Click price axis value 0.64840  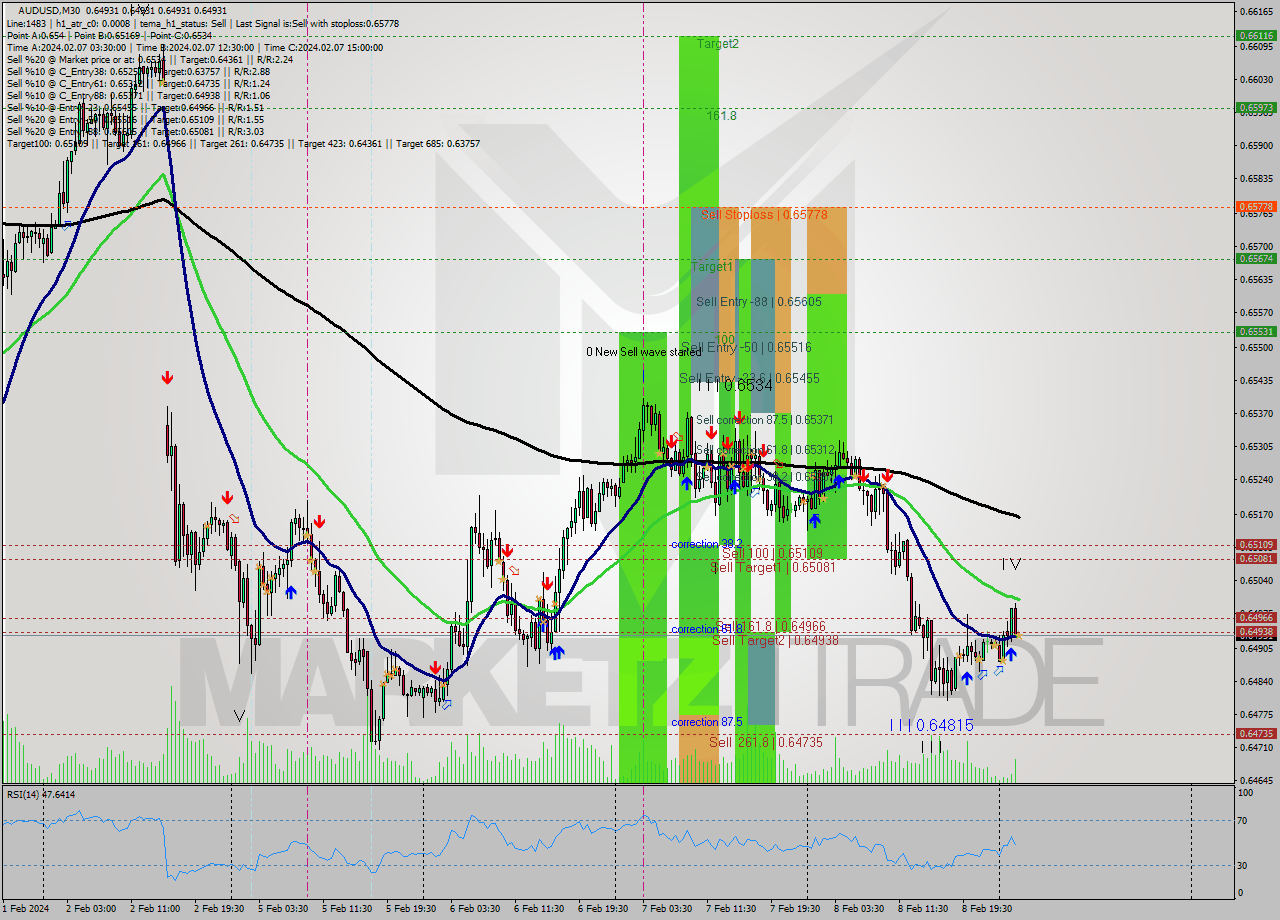(1257, 681)
